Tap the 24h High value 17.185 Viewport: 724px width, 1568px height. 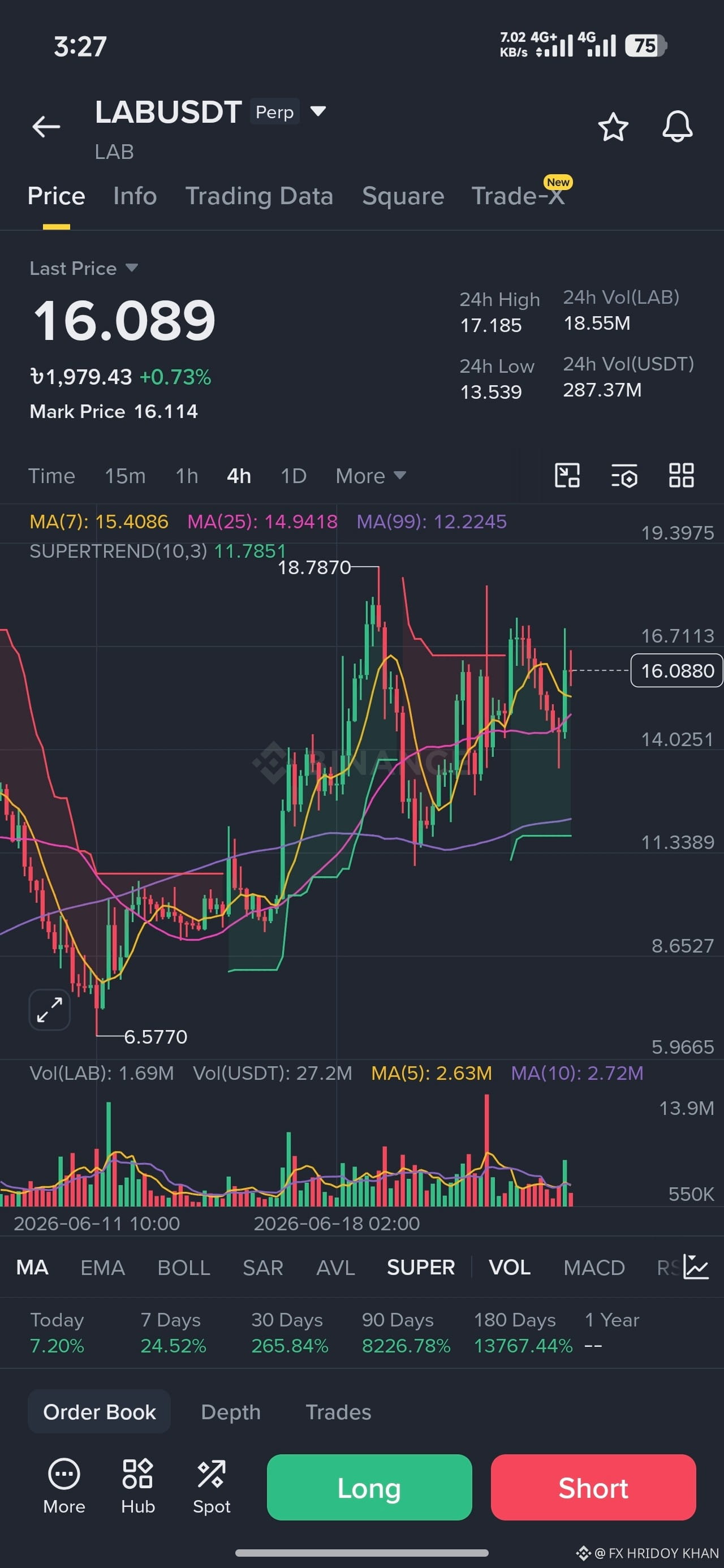491,325
